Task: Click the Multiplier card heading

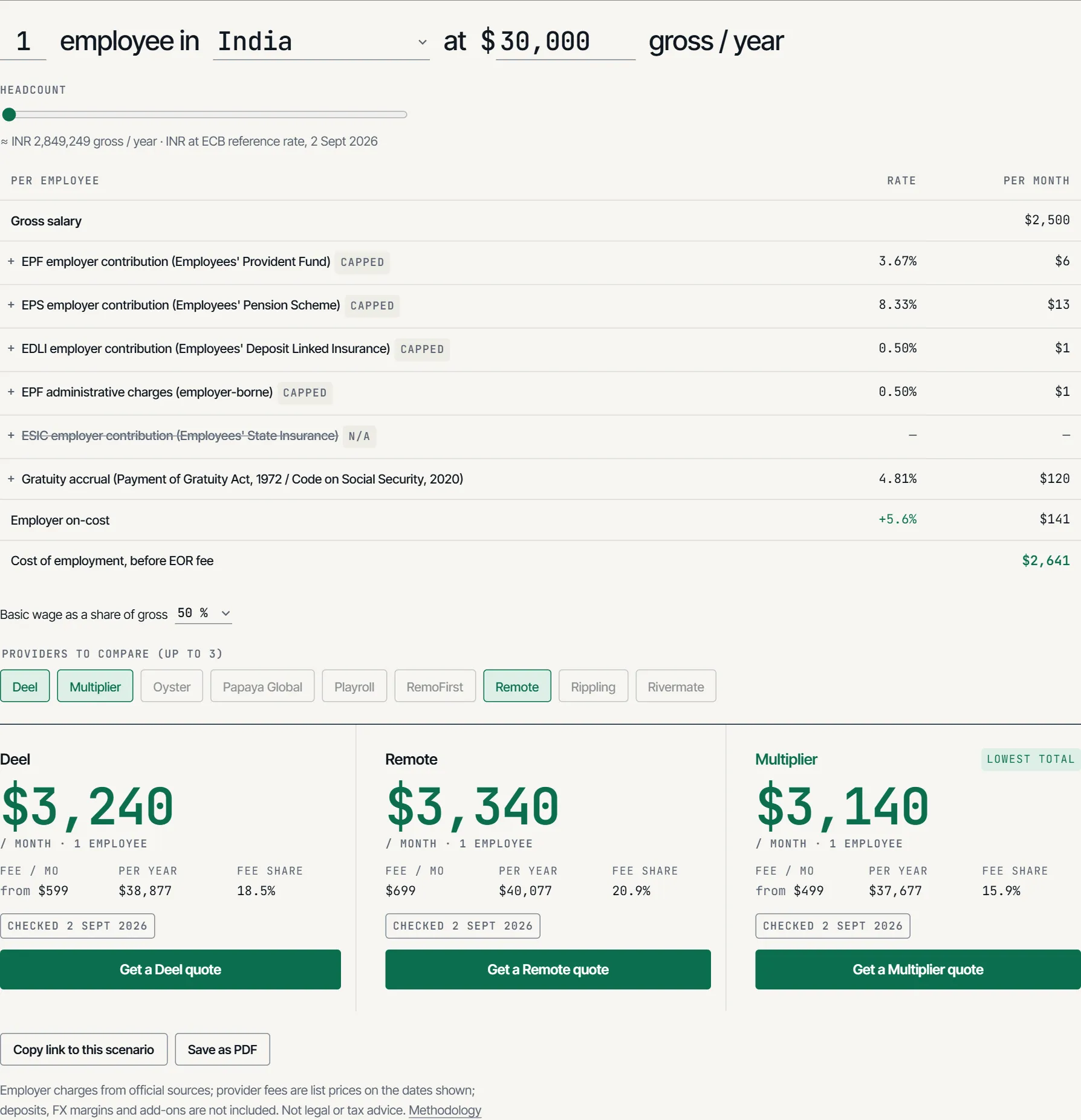Action: (x=786, y=759)
